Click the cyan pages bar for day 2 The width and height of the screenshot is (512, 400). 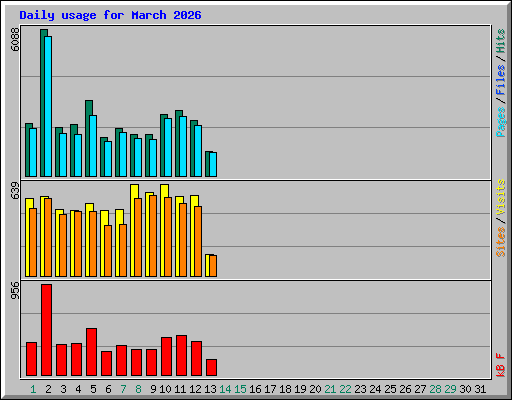[48, 106]
